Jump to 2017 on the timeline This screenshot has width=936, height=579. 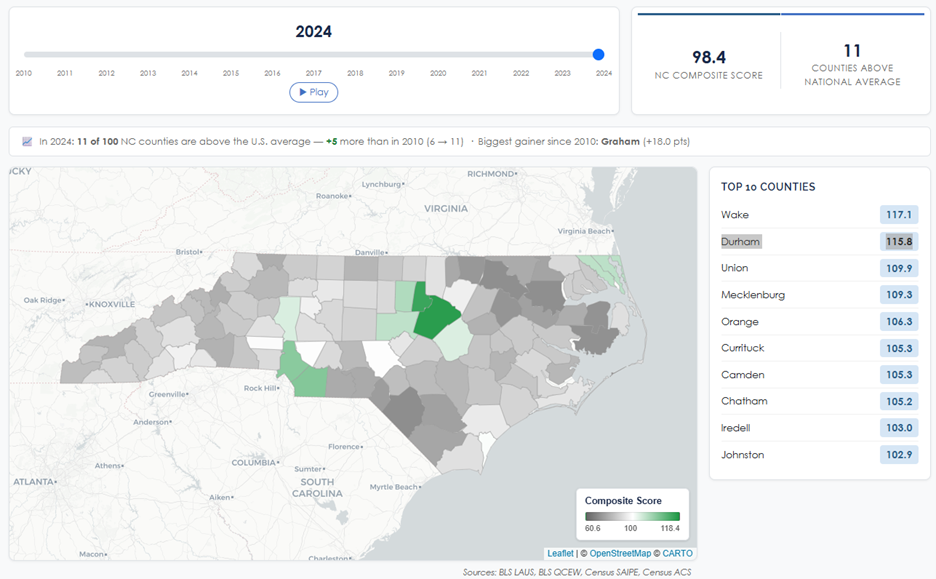(313, 73)
